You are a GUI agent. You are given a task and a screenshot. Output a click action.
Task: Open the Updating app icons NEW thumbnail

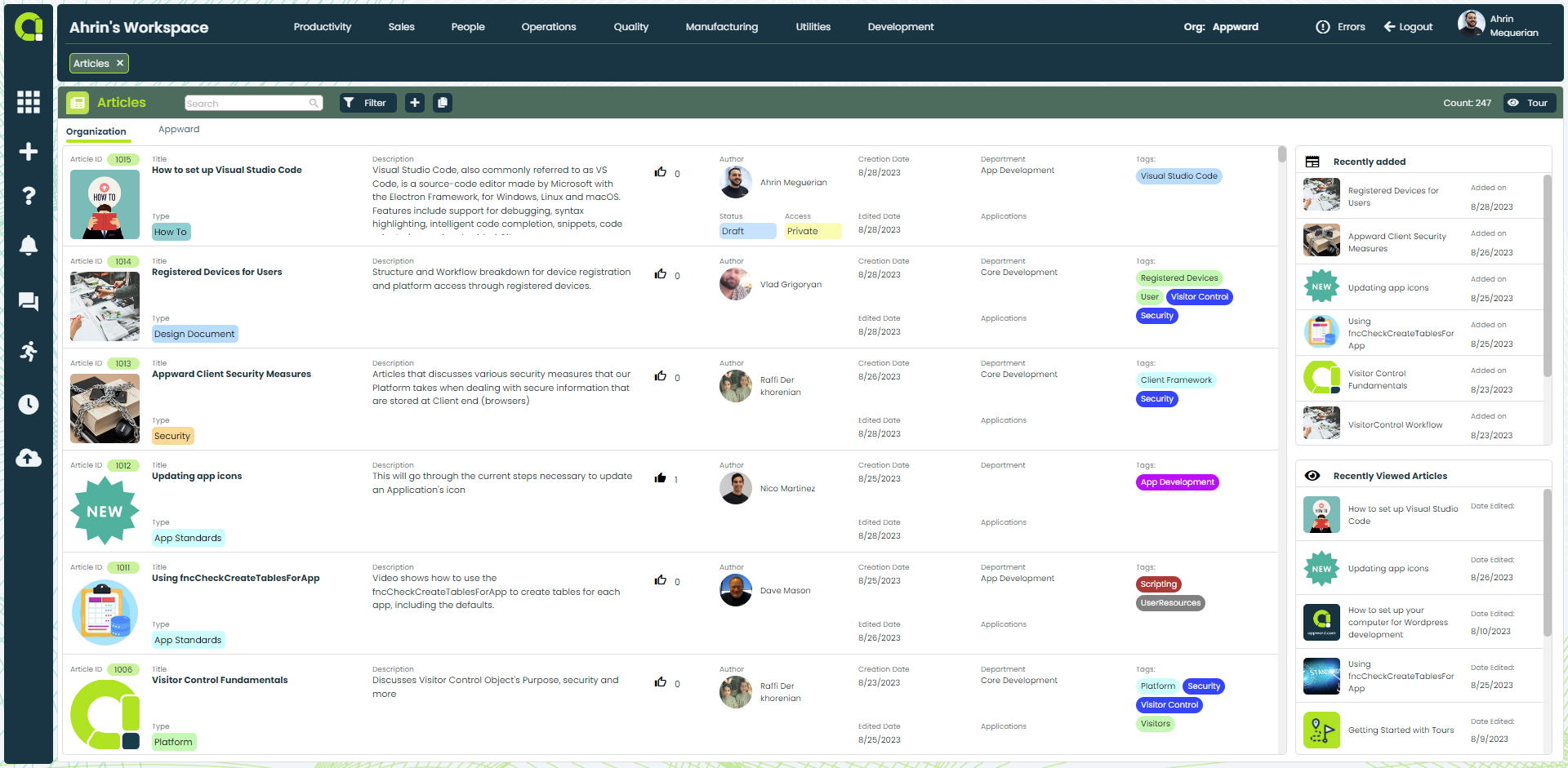click(x=105, y=511)
